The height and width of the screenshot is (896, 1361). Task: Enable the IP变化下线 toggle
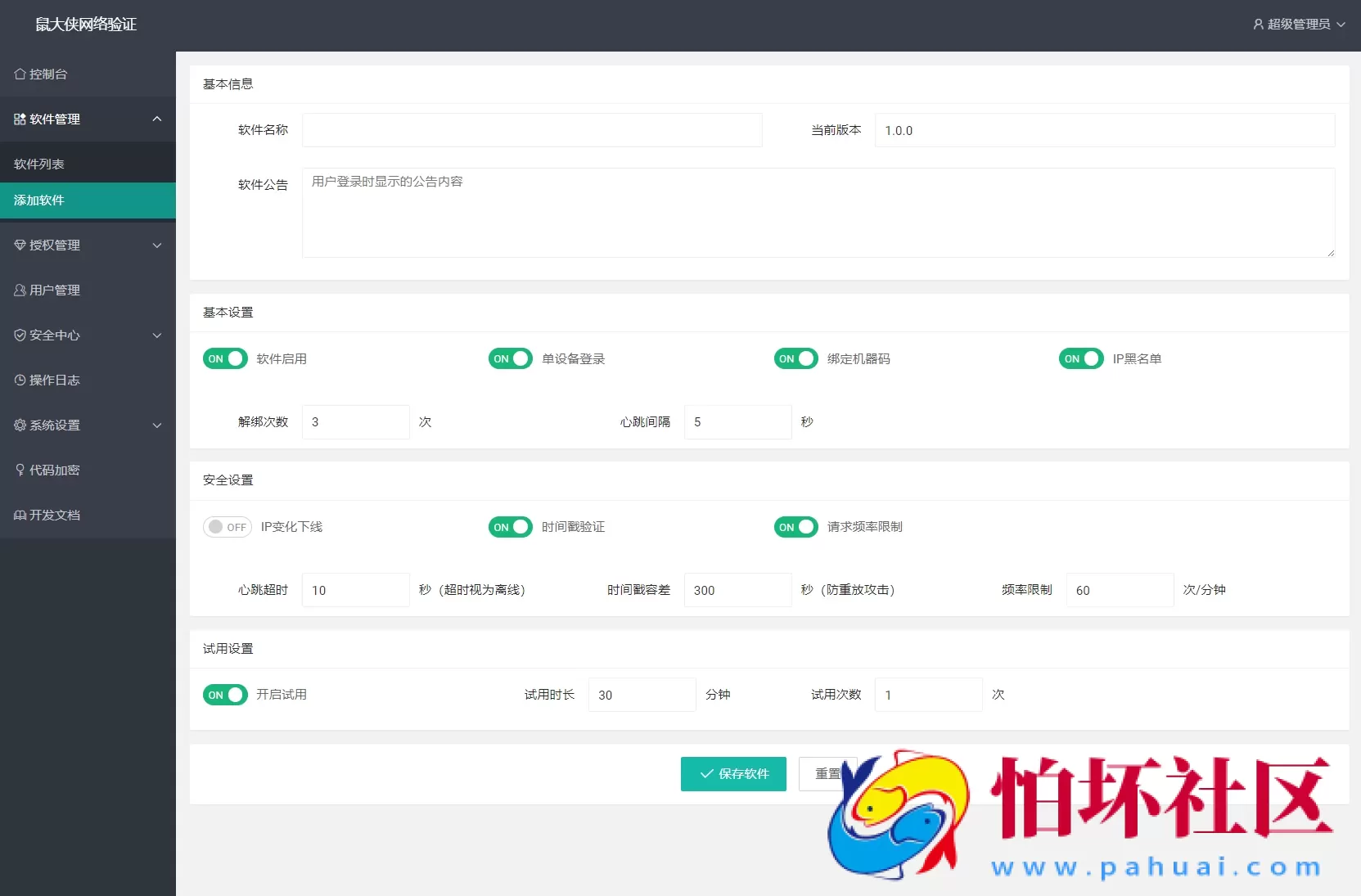(227, 527)
